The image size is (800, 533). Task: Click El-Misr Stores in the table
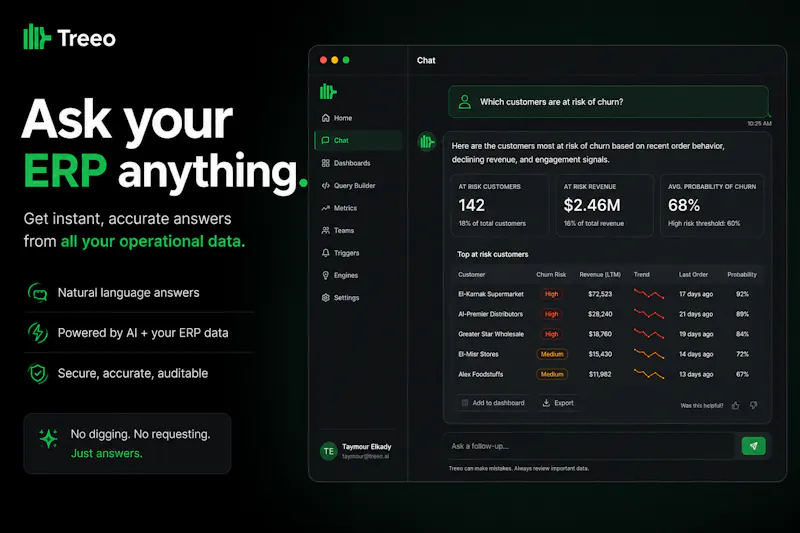pos(478,354)
